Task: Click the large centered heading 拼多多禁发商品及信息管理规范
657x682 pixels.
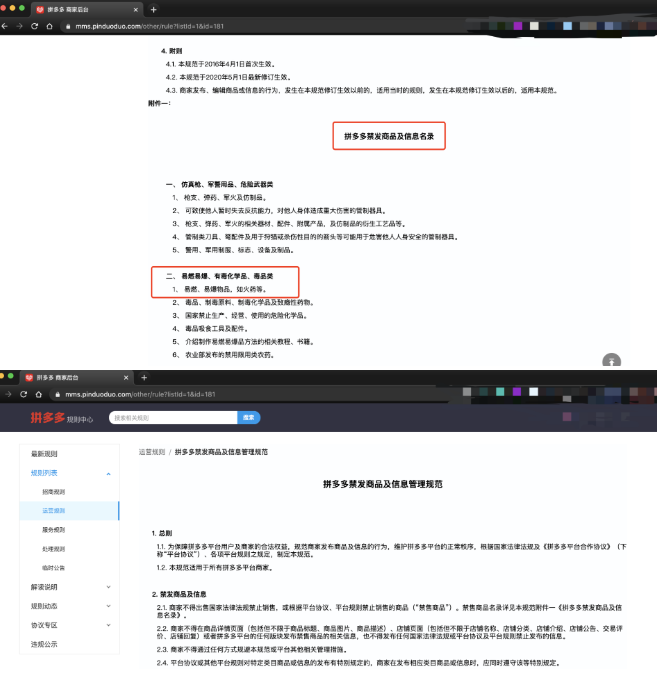Action: coord(383,484)
